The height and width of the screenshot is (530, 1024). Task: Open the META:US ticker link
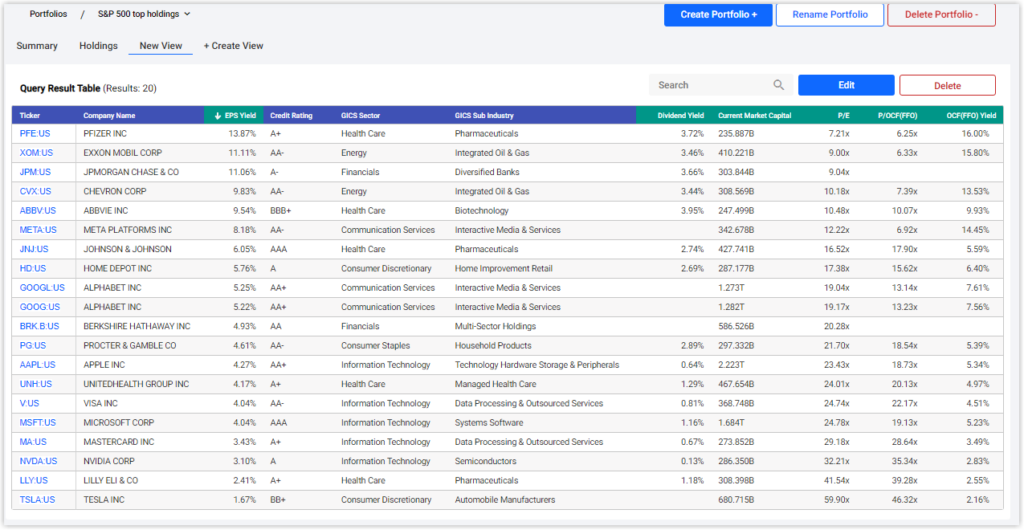pos(39,230)
